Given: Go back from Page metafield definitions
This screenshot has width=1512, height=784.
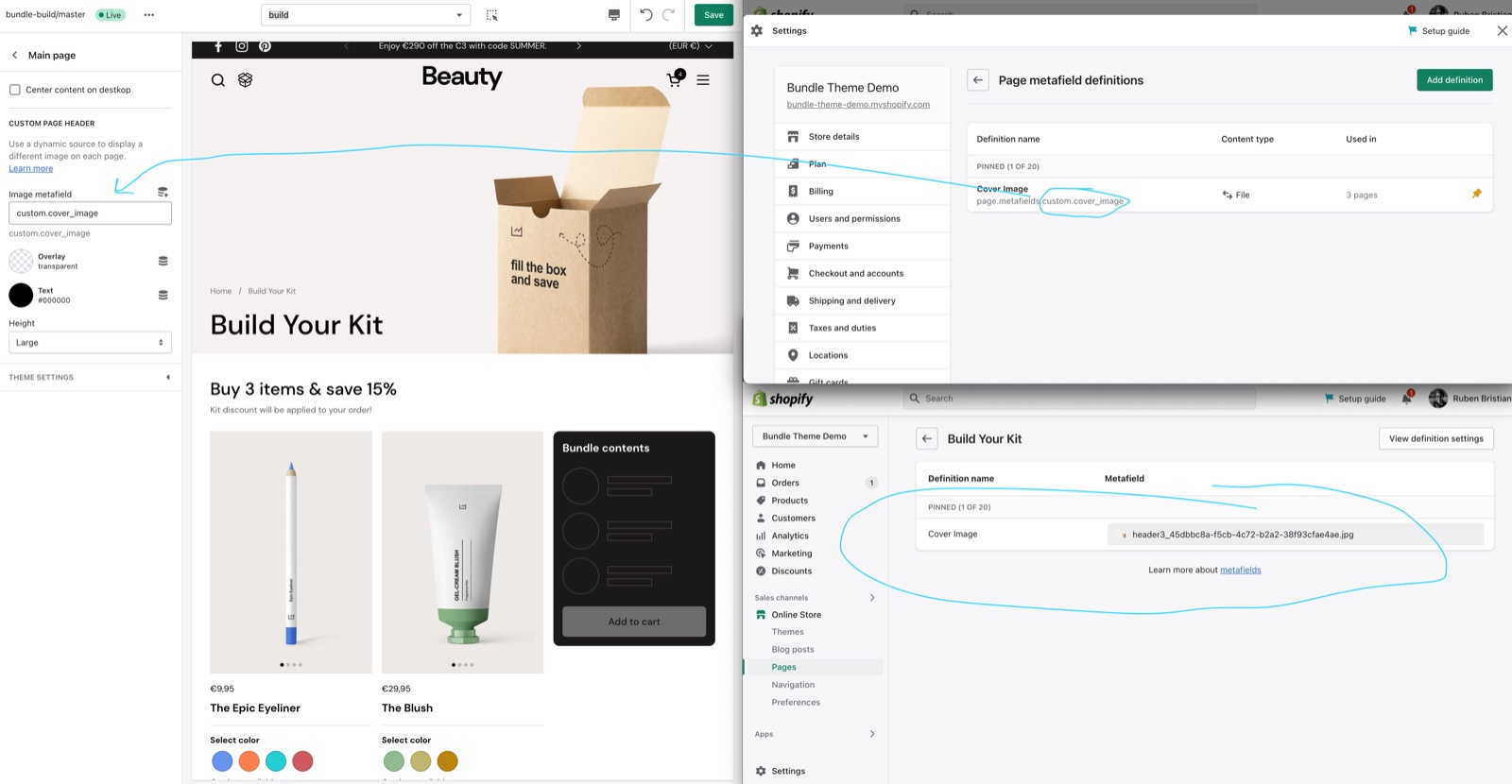Looking at the screenshot, I should (978, 80).
